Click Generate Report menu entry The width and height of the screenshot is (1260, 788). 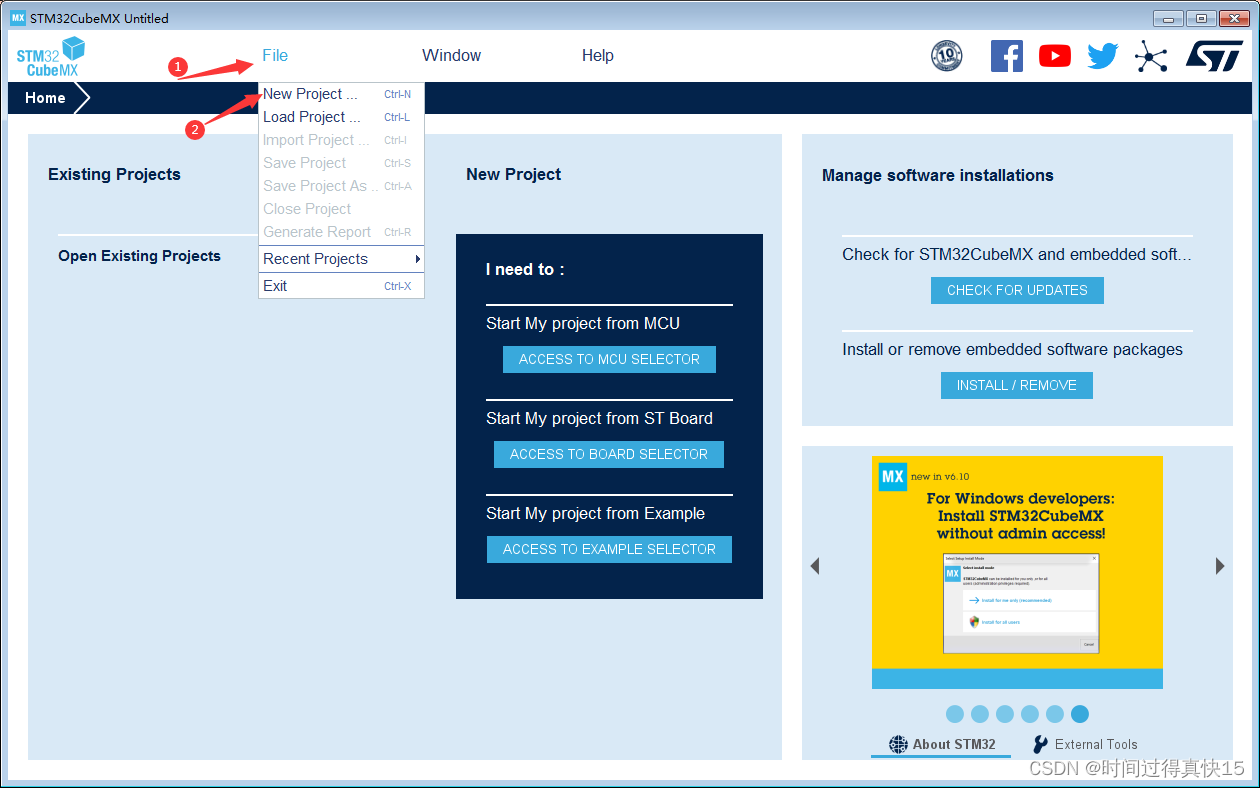[x=341, y=232]
